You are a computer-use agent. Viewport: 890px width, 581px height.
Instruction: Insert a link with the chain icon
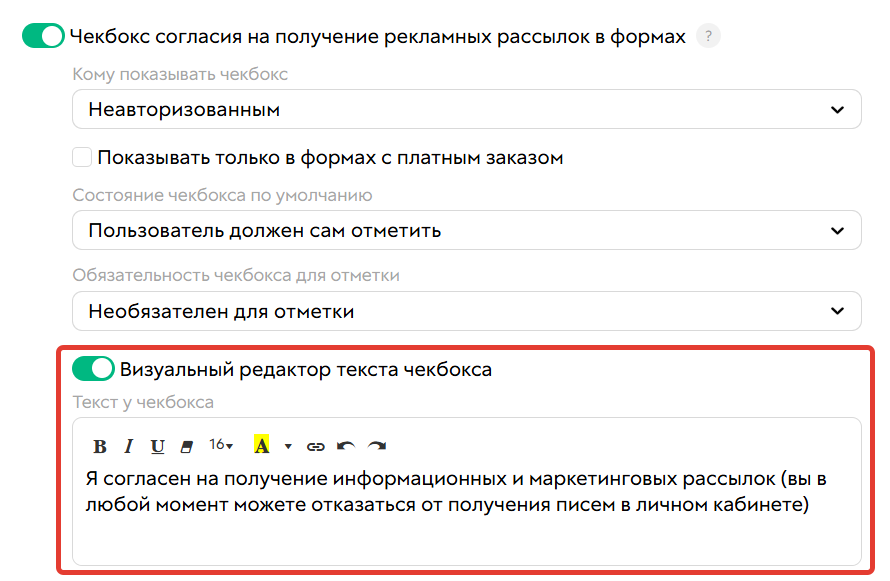click(316, 447)
